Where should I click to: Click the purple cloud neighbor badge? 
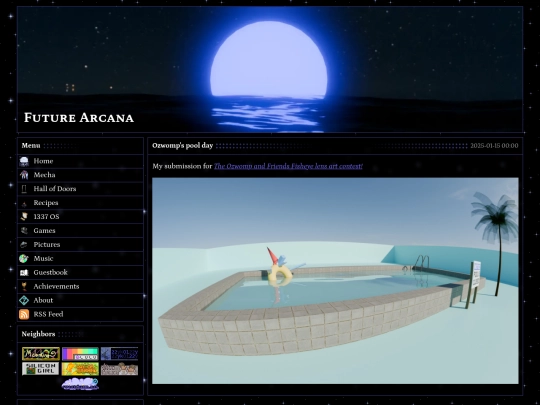point(80,384)
